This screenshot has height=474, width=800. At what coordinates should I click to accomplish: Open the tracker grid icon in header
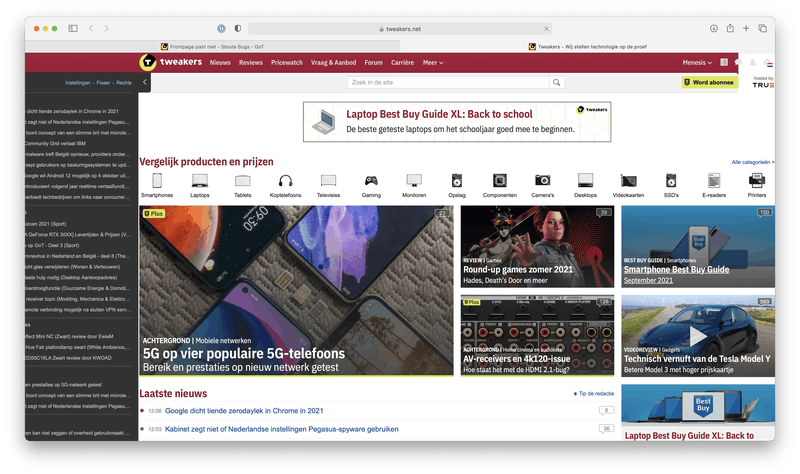click(x=724, y=62)
